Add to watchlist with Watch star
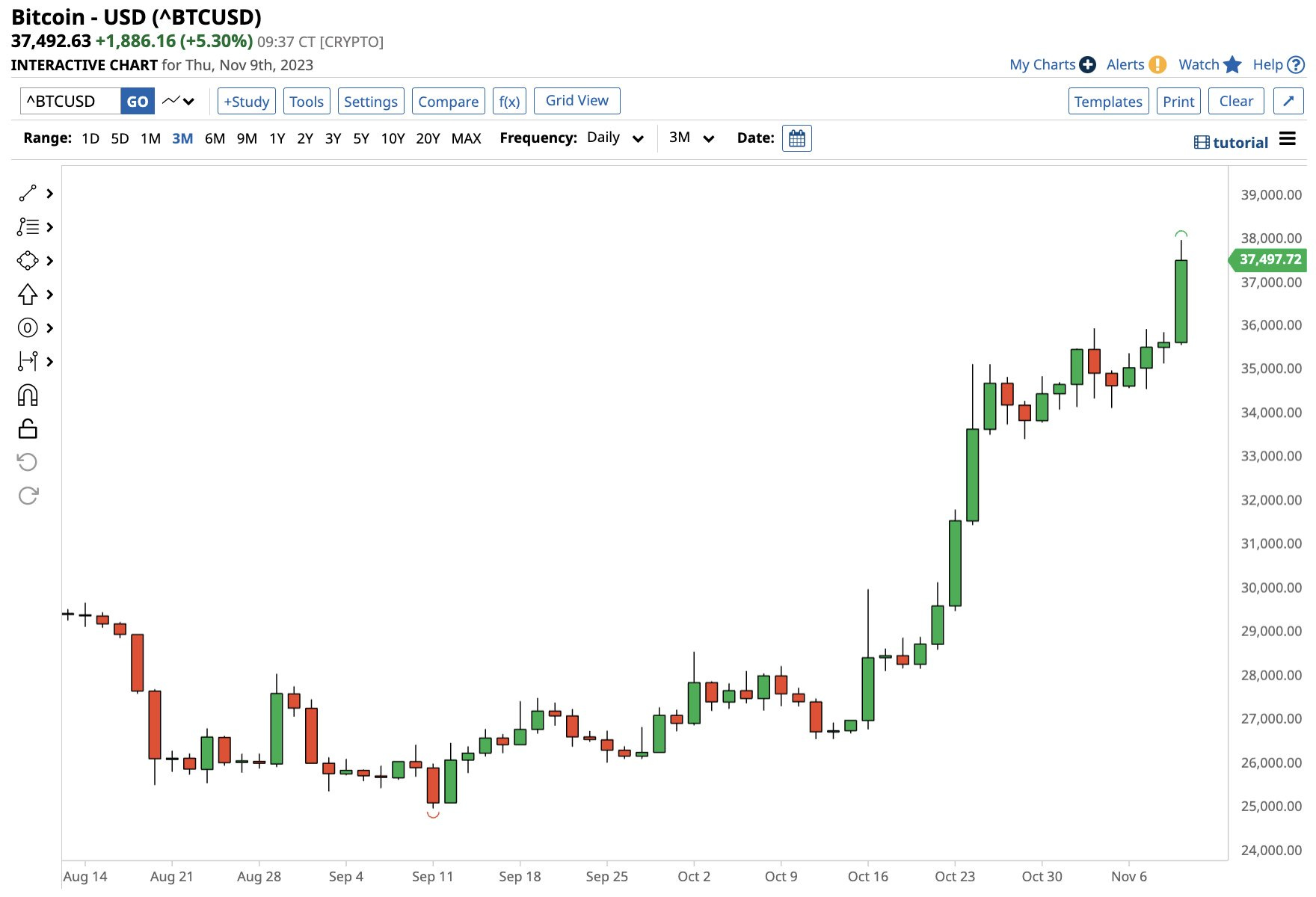The height and width of the screenshot is (897, 1316). (x=1209, y=65)
